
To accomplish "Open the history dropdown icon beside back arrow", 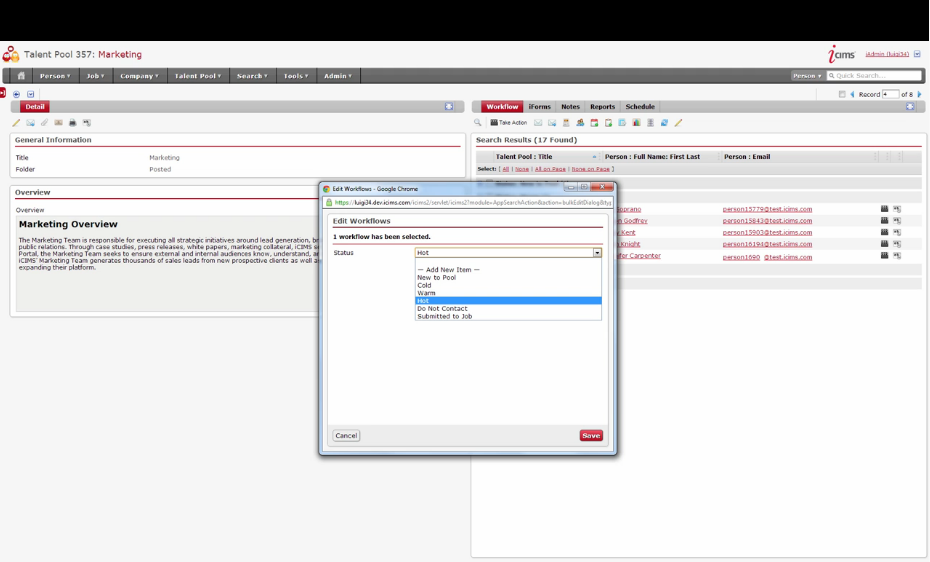I will pos(30,94).
